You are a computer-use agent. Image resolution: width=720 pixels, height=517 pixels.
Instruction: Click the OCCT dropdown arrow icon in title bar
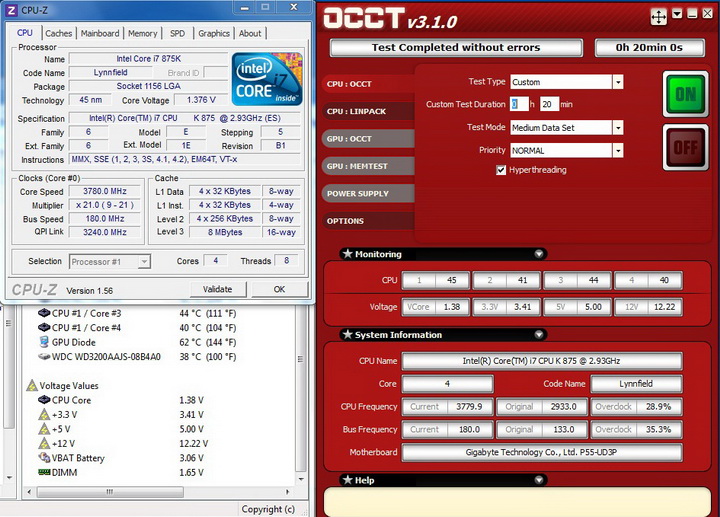point(677,14)
